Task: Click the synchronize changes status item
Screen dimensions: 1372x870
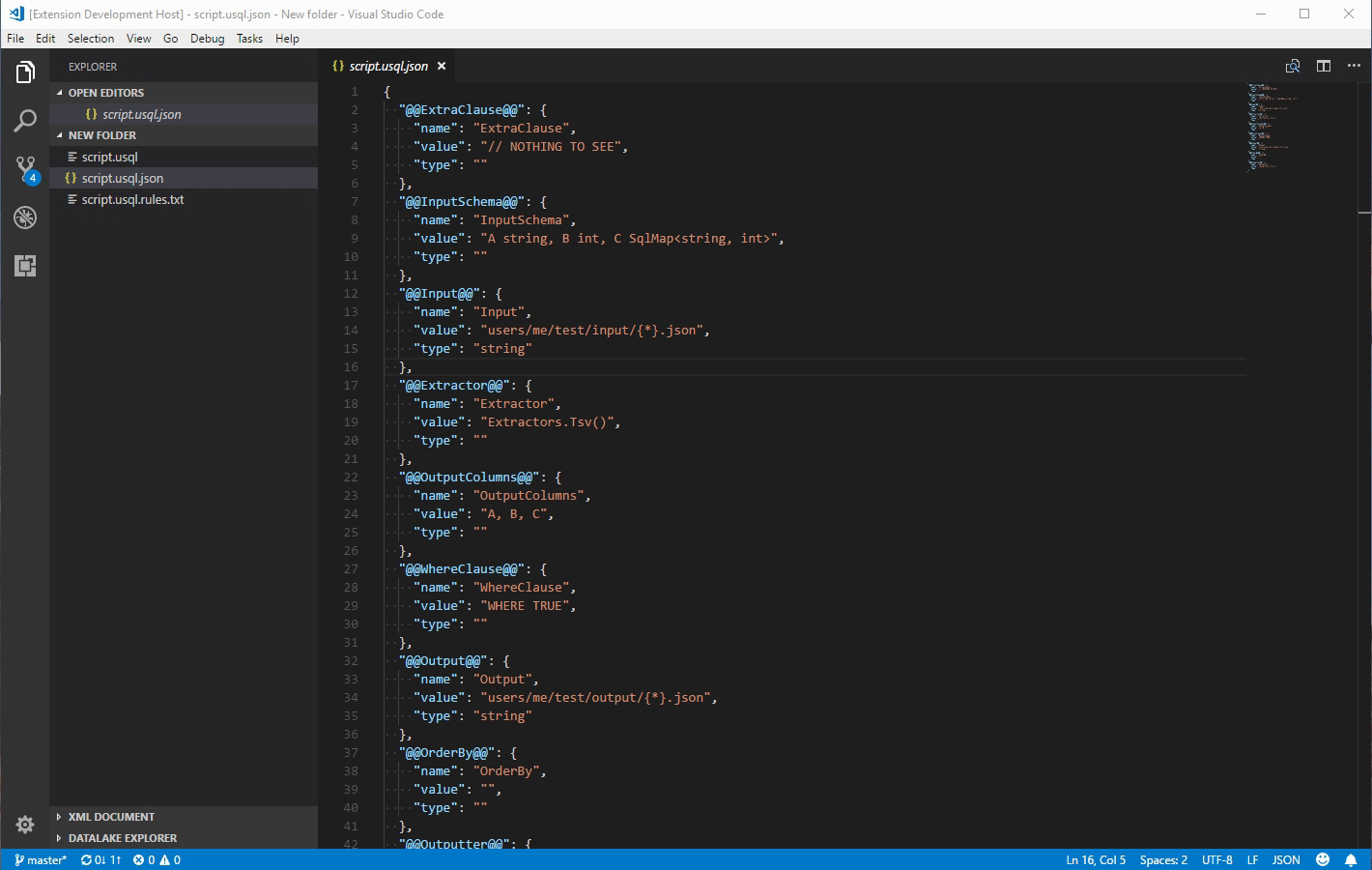Action: [x=101, y=859]
